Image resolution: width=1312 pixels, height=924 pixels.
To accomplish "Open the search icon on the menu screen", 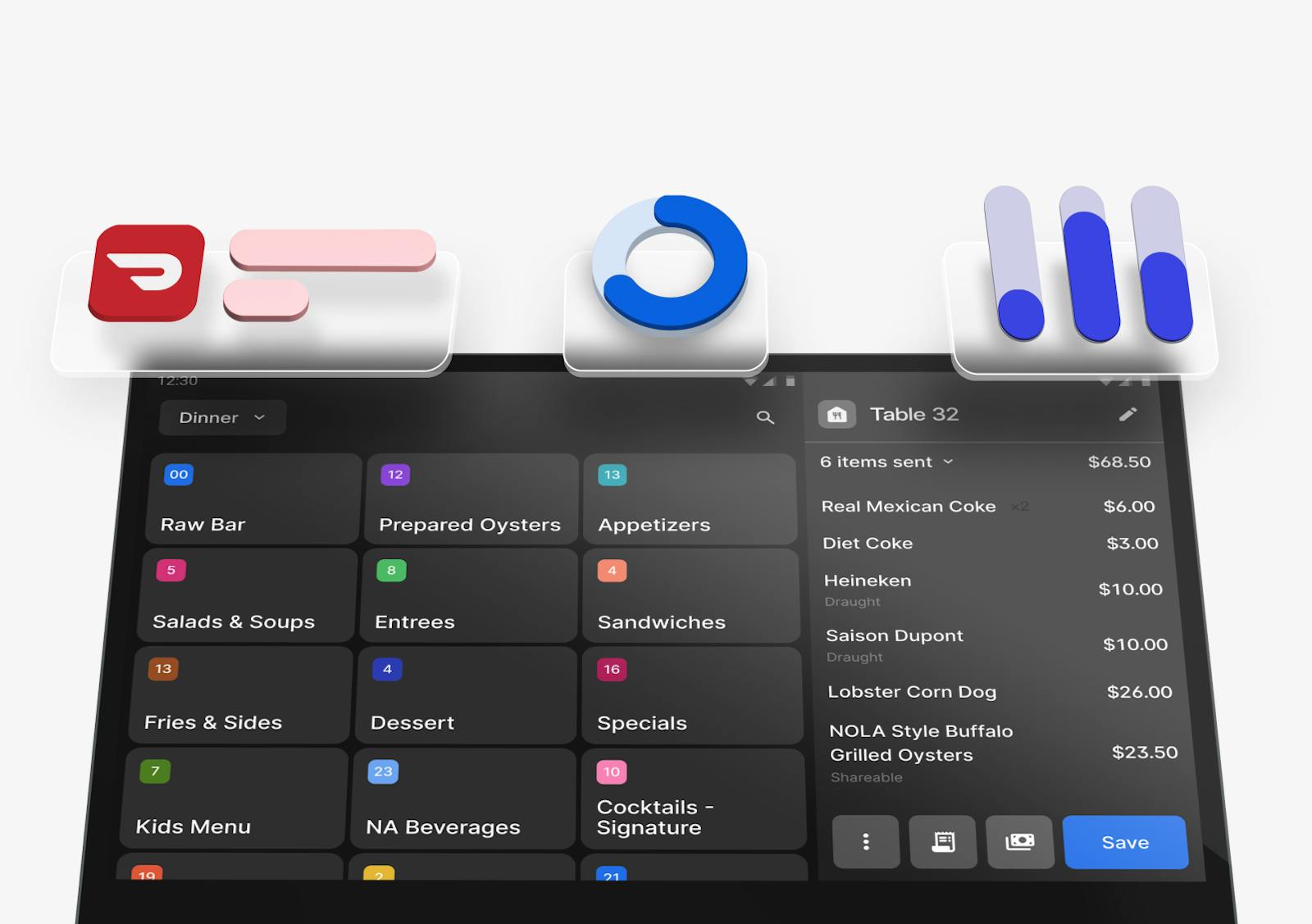I will point(765,417).
